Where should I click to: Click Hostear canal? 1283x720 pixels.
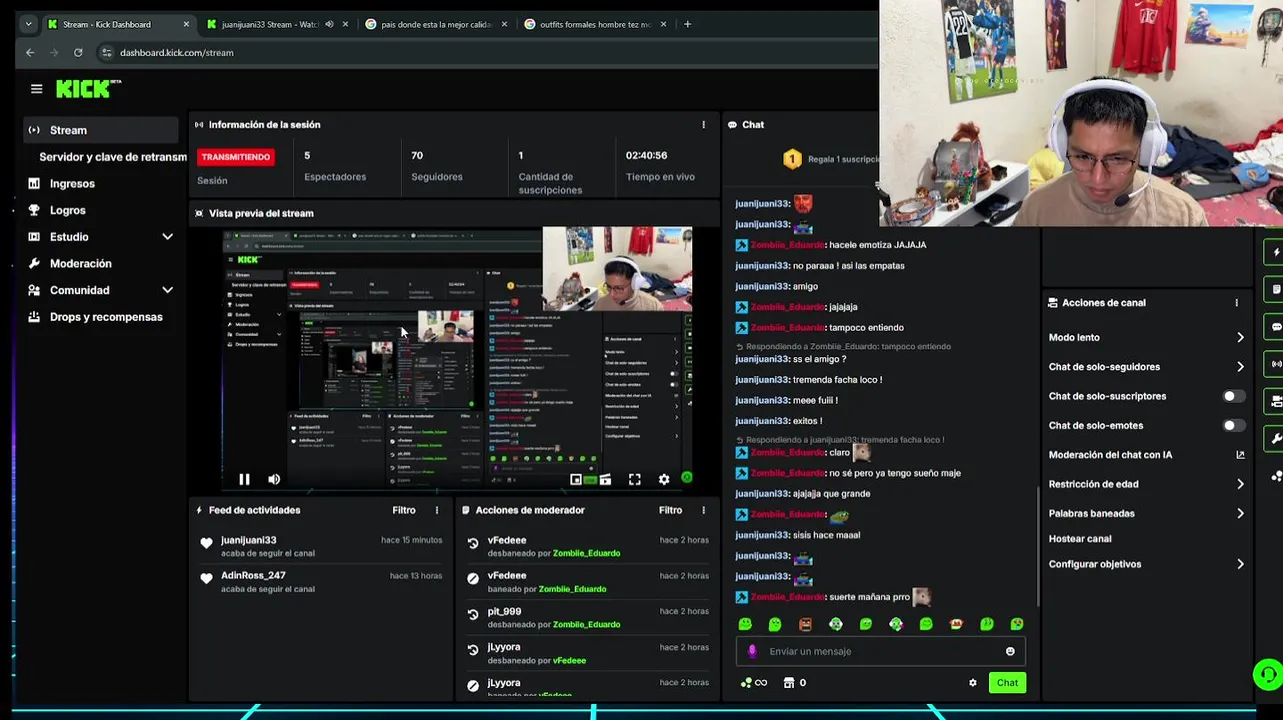pyautogui.click(x=1080, y=539)
